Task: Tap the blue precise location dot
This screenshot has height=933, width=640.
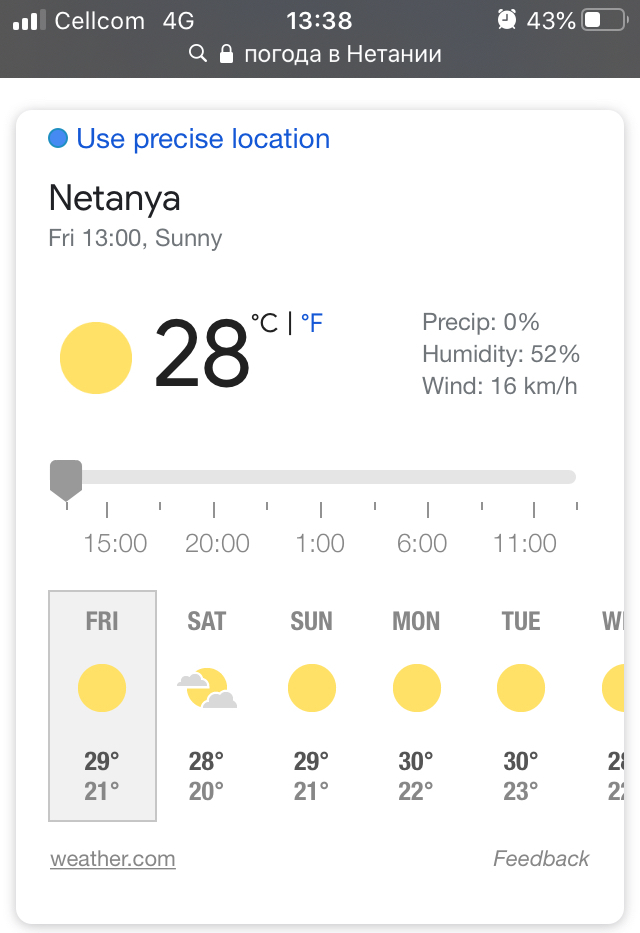Action: click(58, 138)
